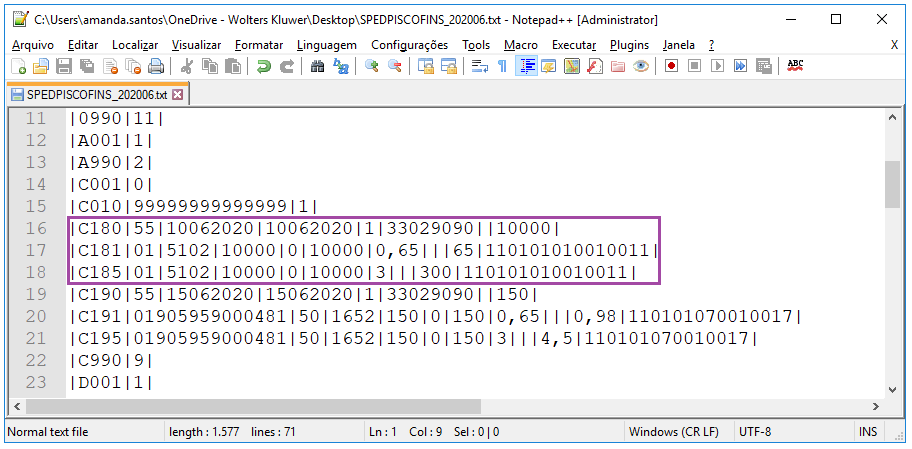Screen dimensions: 912x449
Task: Open the Plugins menu
Action: (629, 45)
